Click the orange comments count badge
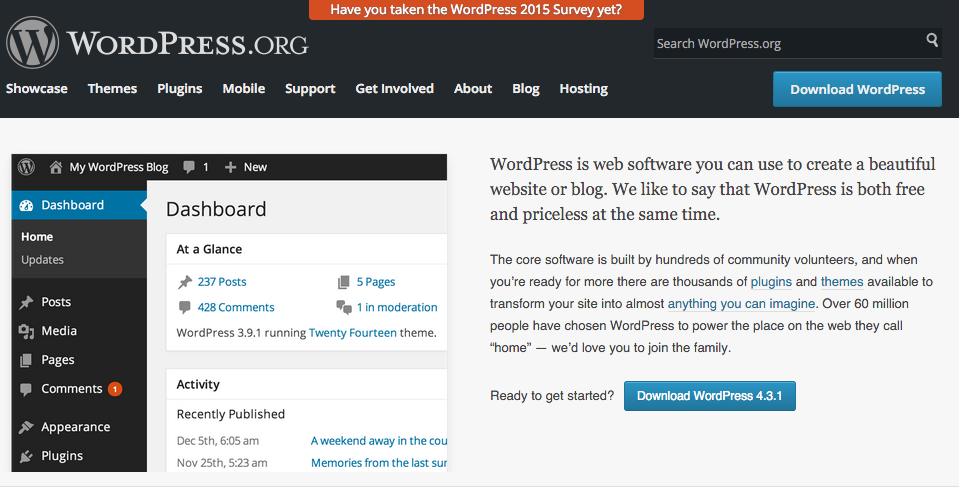Viewport: 959px width, 501px height. (x=115, y=389)
